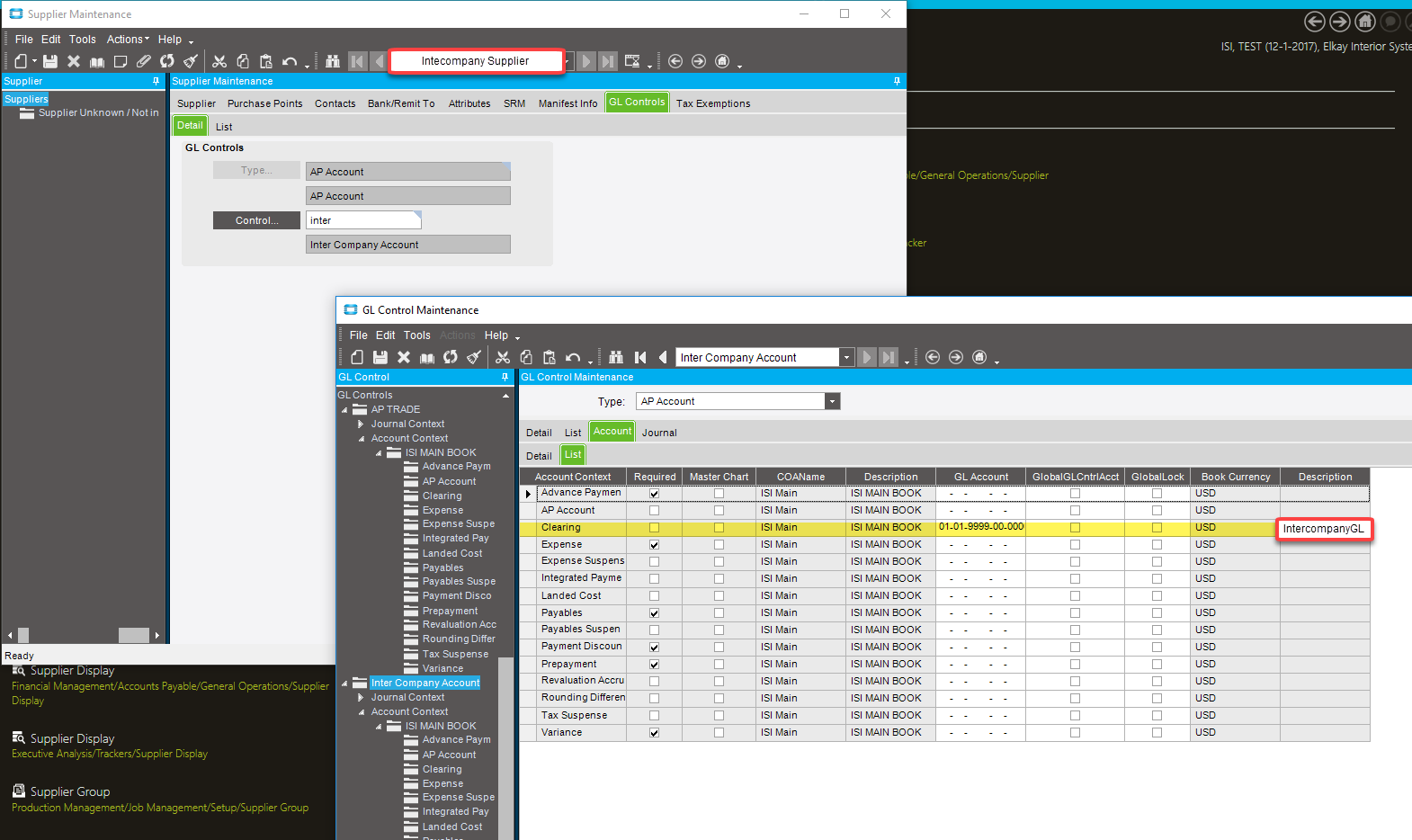Image resolution: width=1412 pixels, height=840 pixels.
Task: Click the Control... button in GL Controls
Action: (x=256, y=220)
